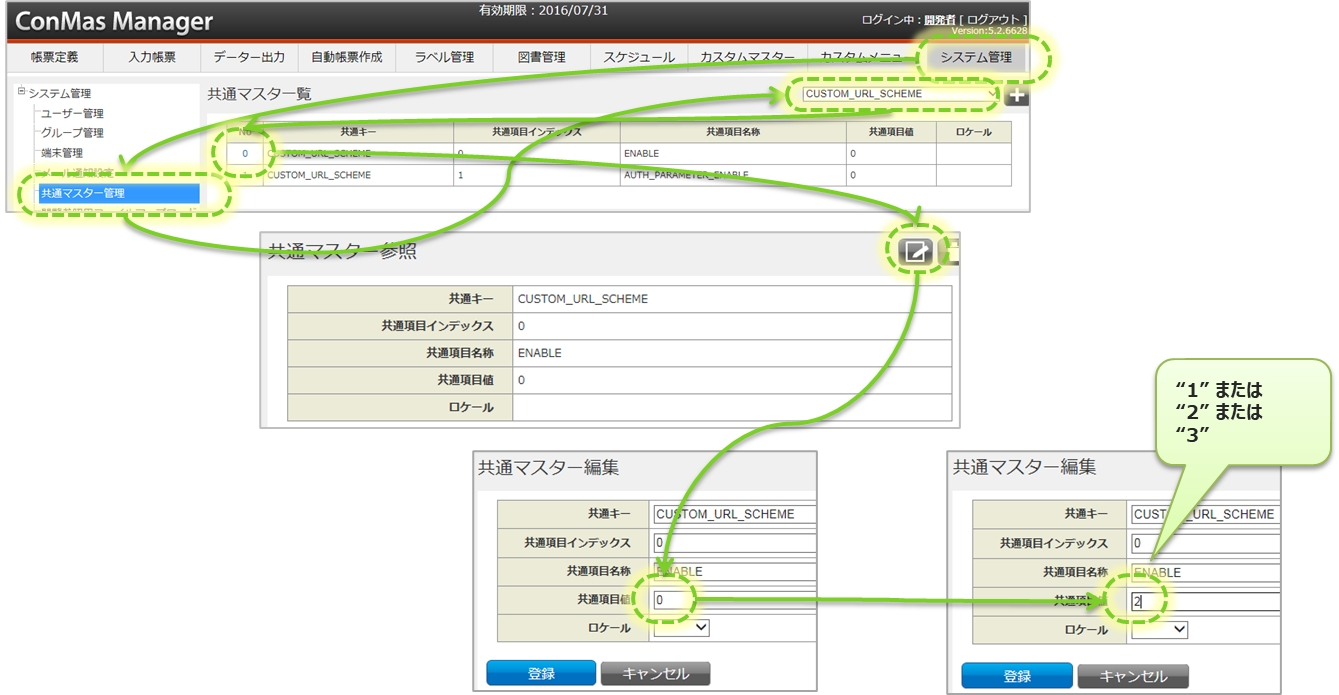The height and width of the screenshot is (695, 1339).
Task: Select the スケジュール tab
Action: 638,57
